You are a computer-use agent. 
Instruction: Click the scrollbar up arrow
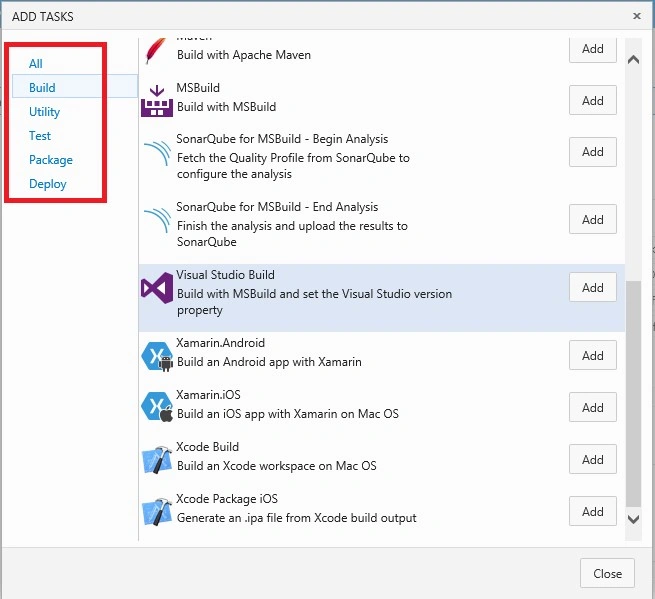coord(633,59)
